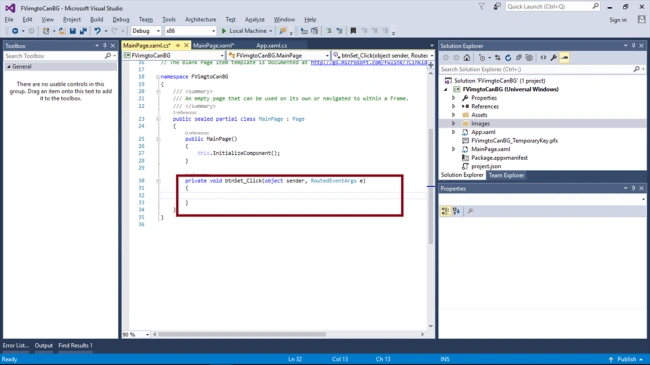Open the Analyze menu

point(255,19)
